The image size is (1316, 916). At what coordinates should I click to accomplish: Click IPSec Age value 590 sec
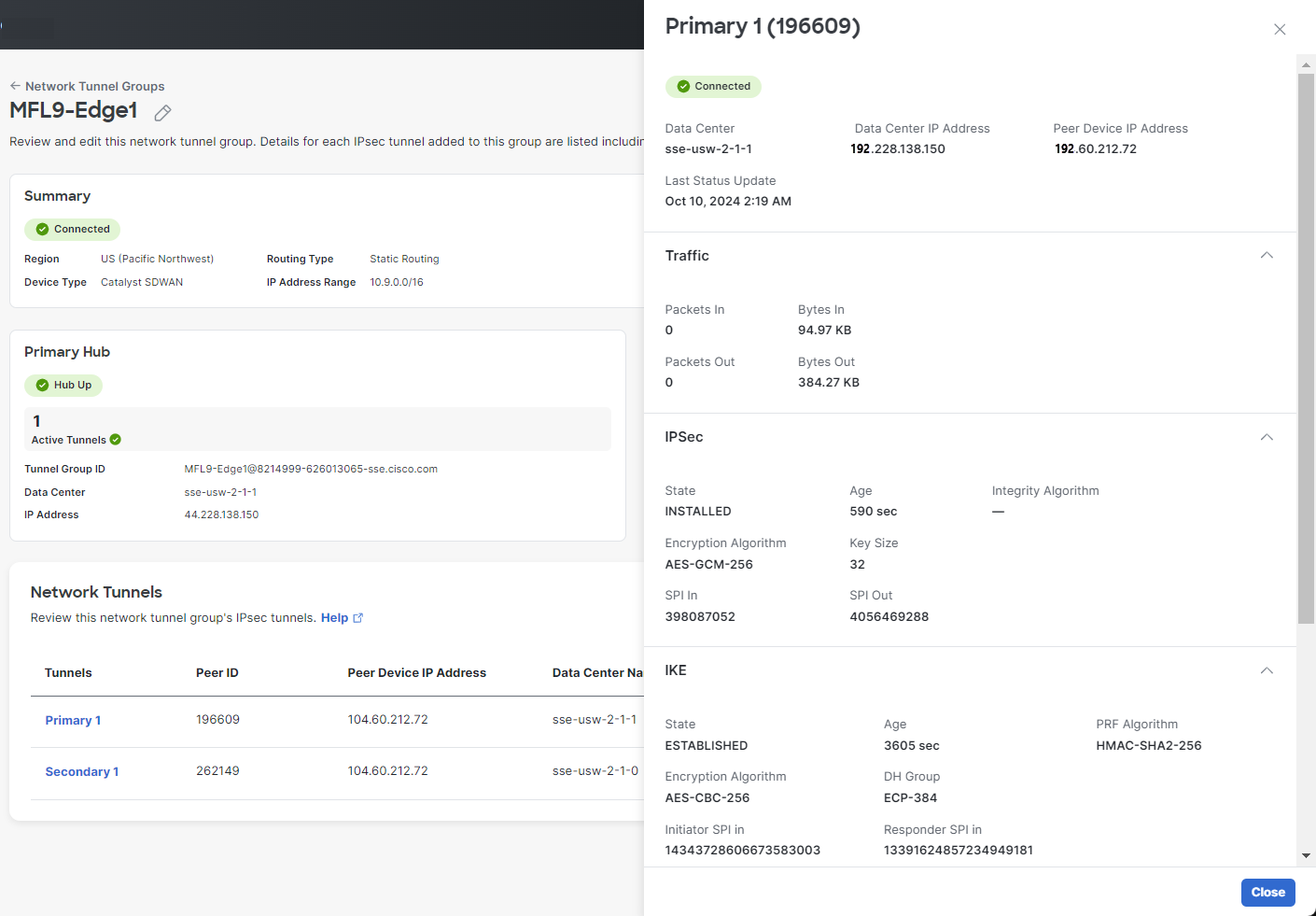point(874,512)
